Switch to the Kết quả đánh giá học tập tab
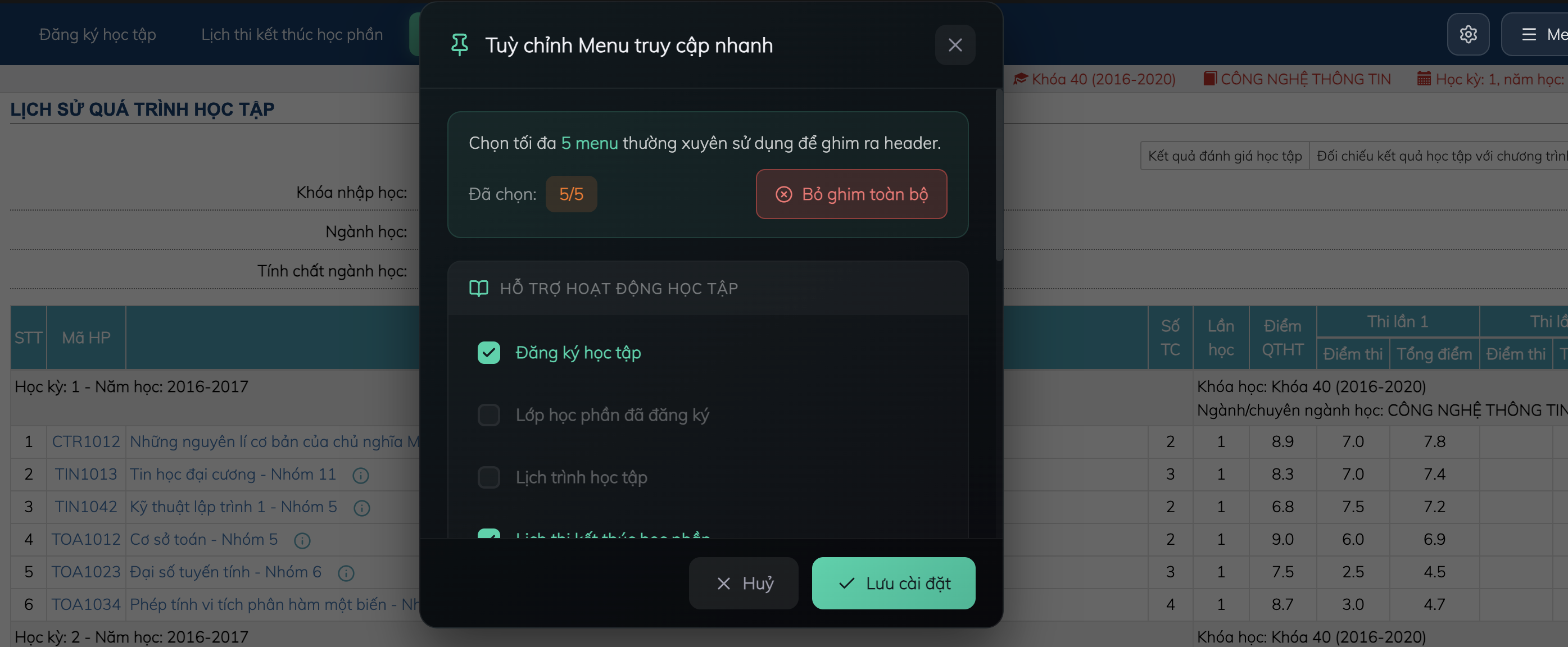The width and height of the screenshot is (1568, 647). (x=1225, y=155)
